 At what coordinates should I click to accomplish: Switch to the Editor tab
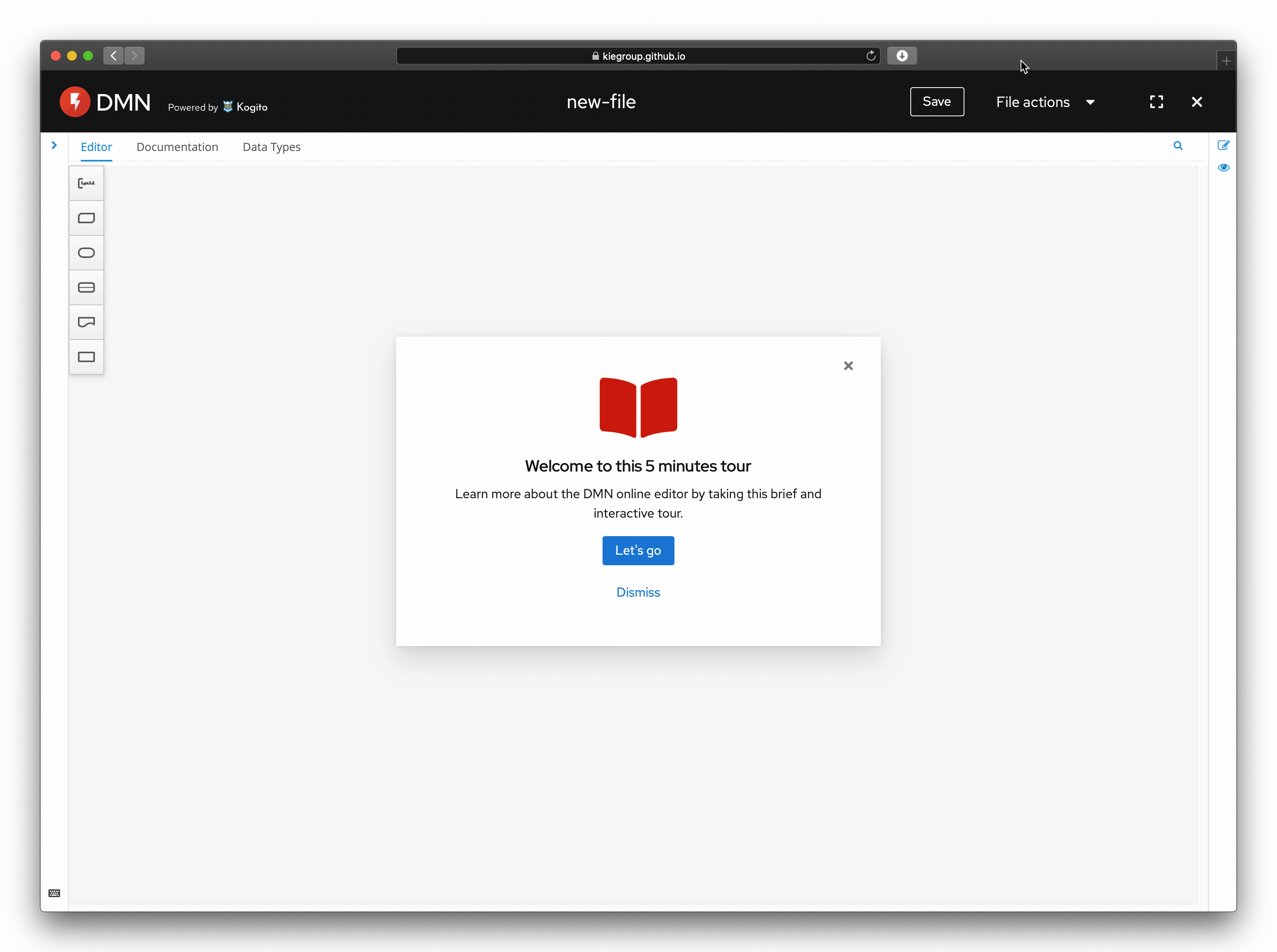point(96,147)
